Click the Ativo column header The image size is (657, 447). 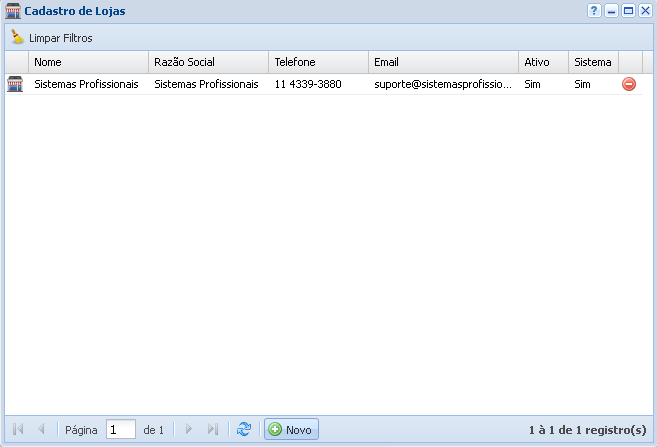coord(543,62)
